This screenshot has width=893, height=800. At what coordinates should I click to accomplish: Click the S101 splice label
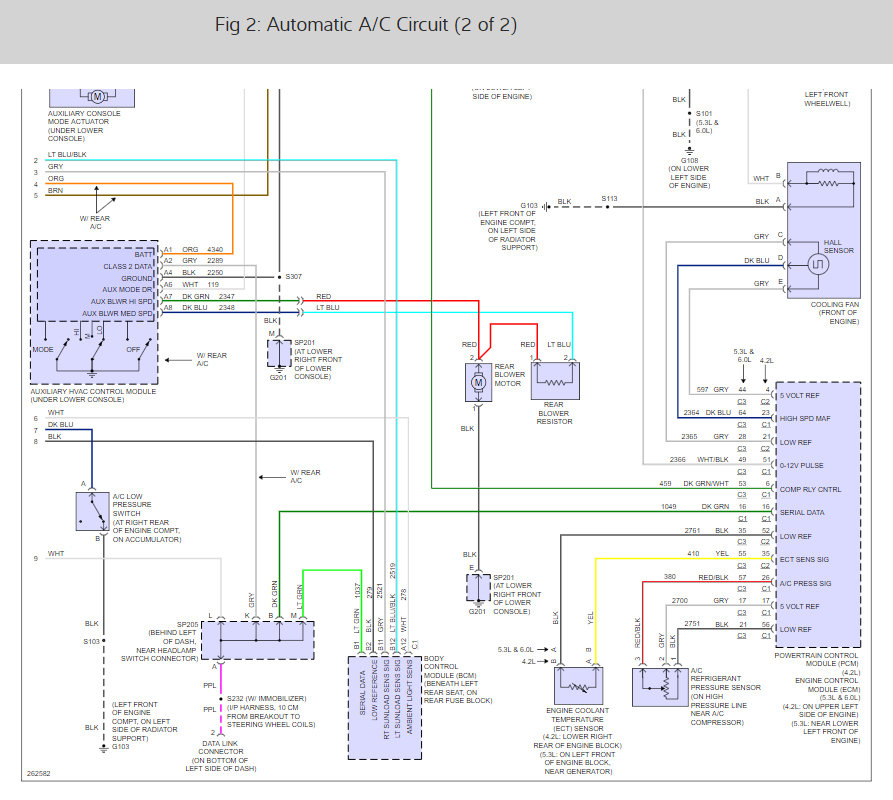pyautogui.click(x=704, y=114)
